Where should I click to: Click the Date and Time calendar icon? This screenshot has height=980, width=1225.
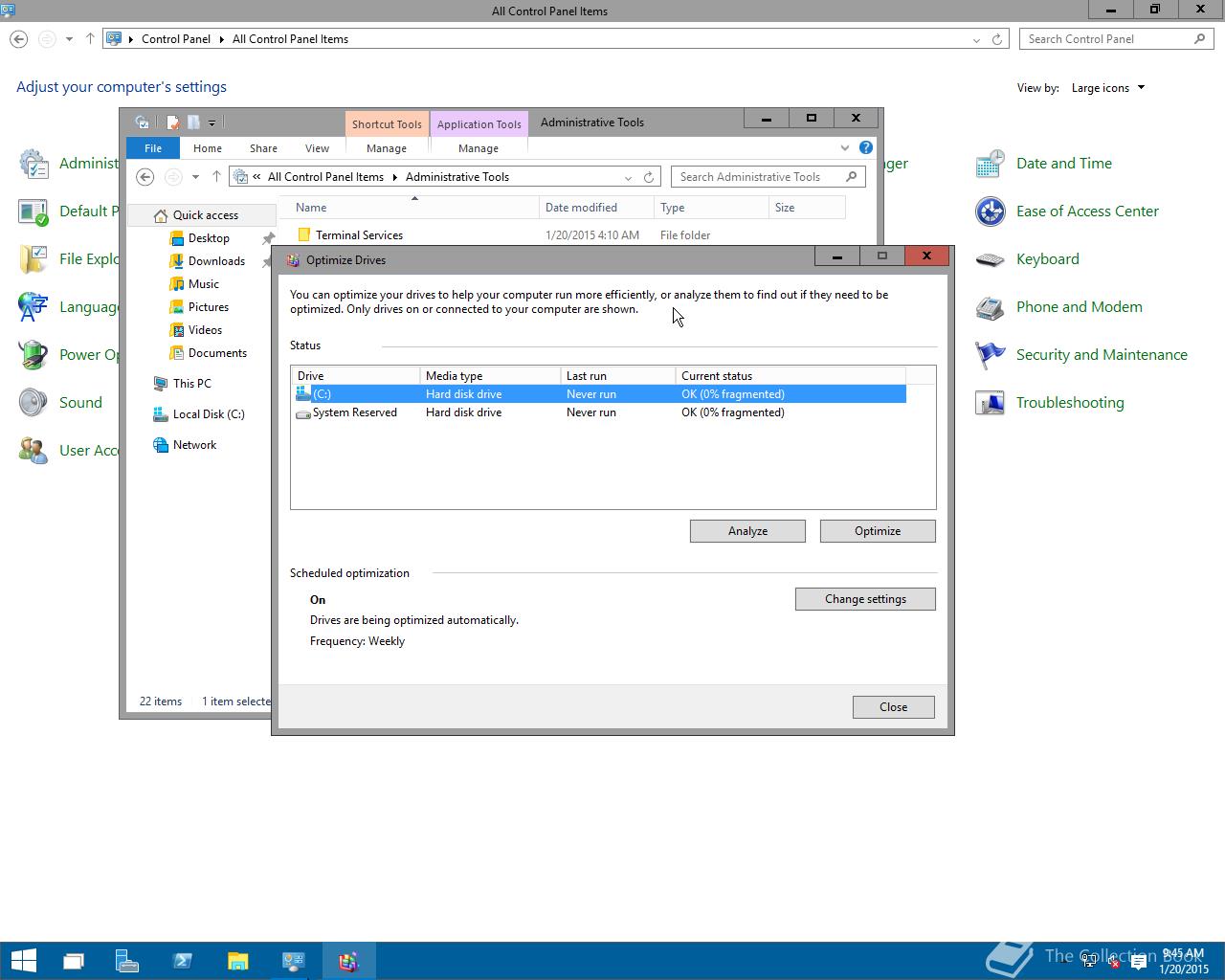990,164
